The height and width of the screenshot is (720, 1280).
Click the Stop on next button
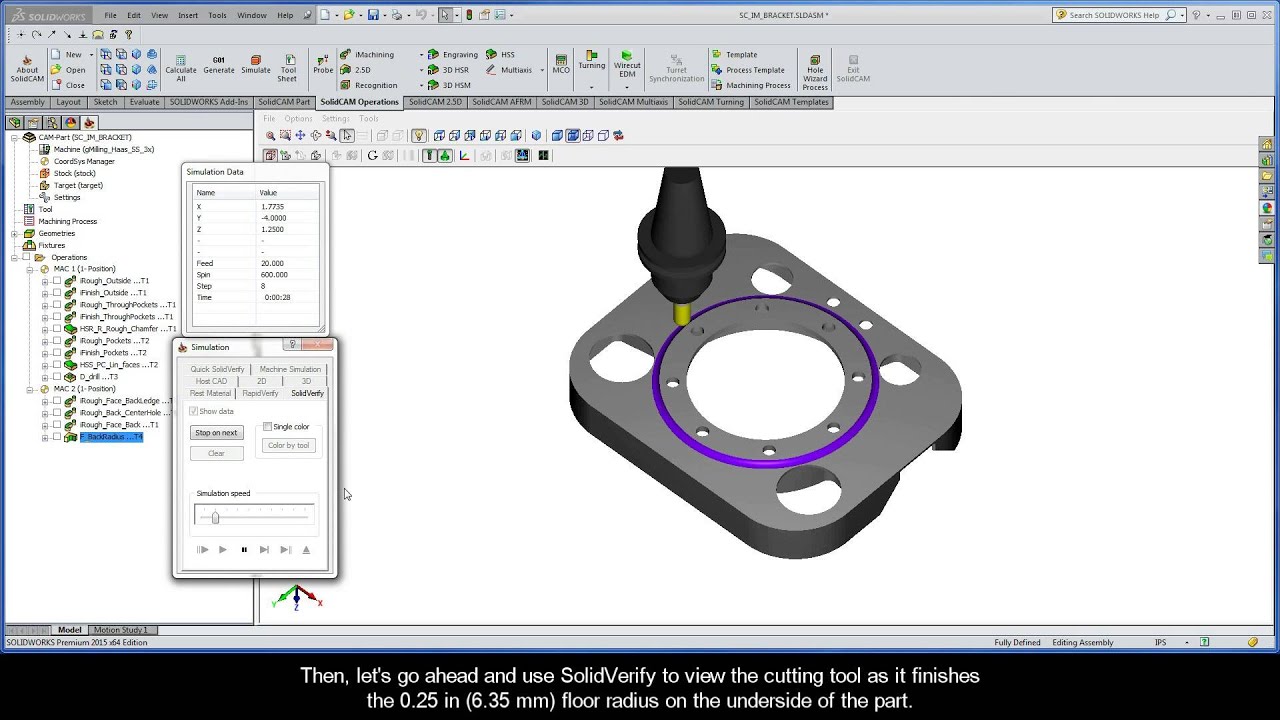(216, 433)
